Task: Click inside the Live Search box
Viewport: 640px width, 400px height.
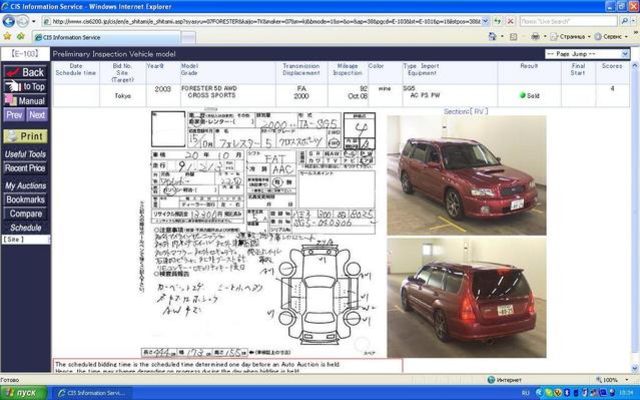Action: [568, 21]
